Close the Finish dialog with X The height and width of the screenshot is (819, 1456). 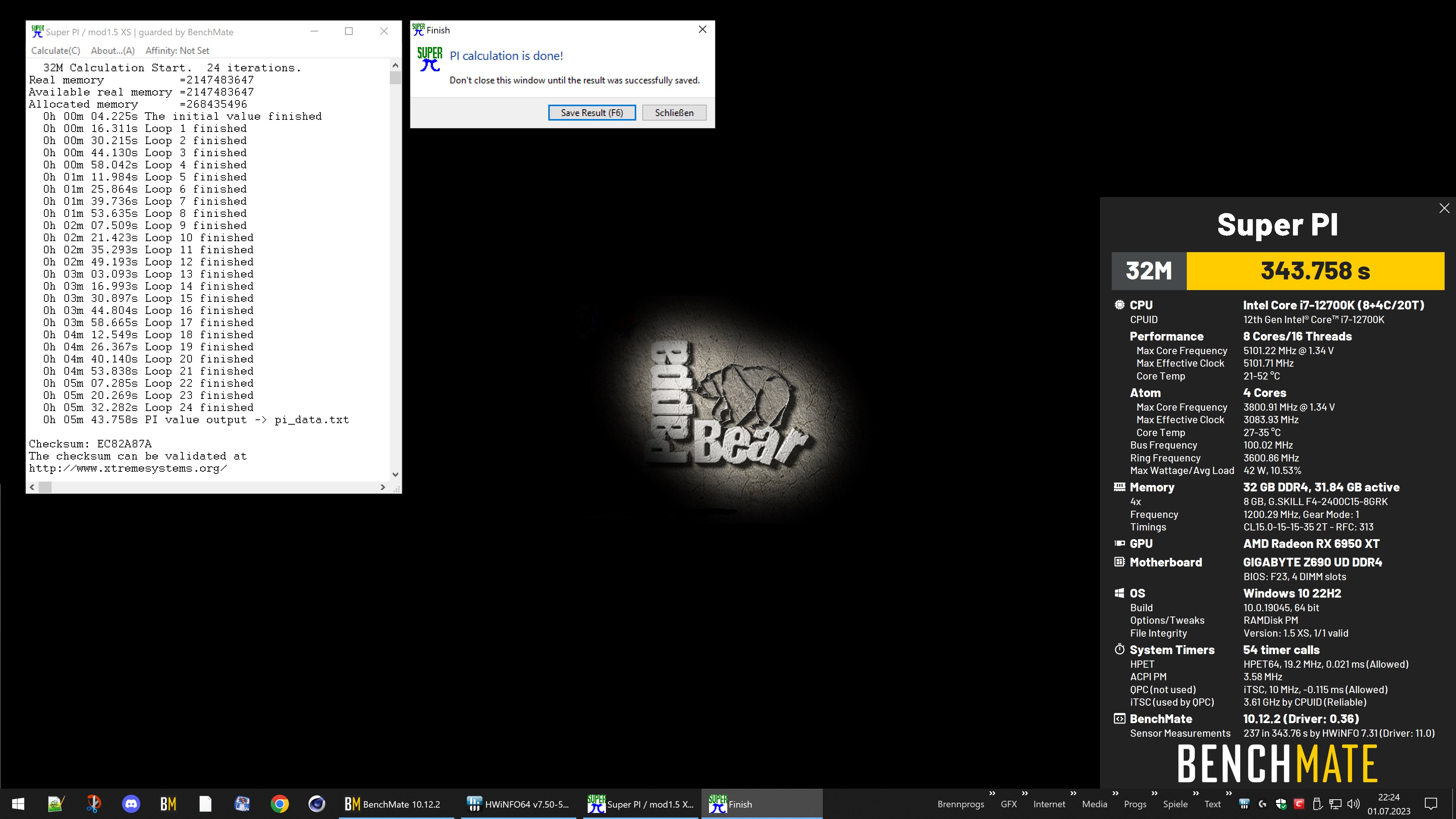pos(703,30)
